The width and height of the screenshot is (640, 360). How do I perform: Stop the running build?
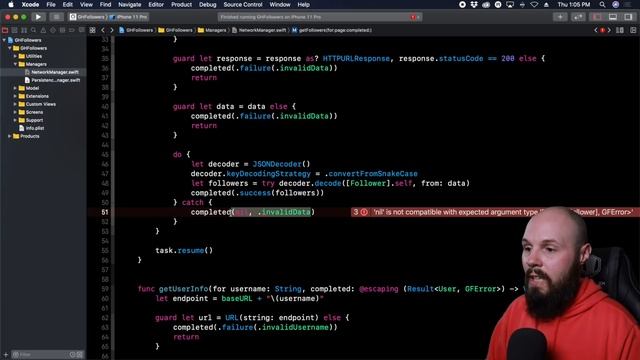pyautogui.click(x=56, y=17)
